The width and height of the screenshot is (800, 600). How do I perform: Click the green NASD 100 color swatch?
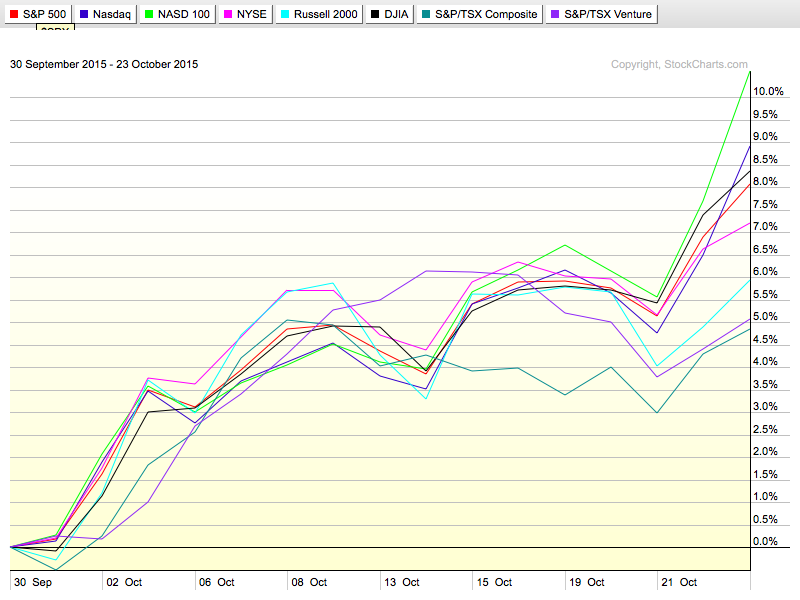[149, 14]
